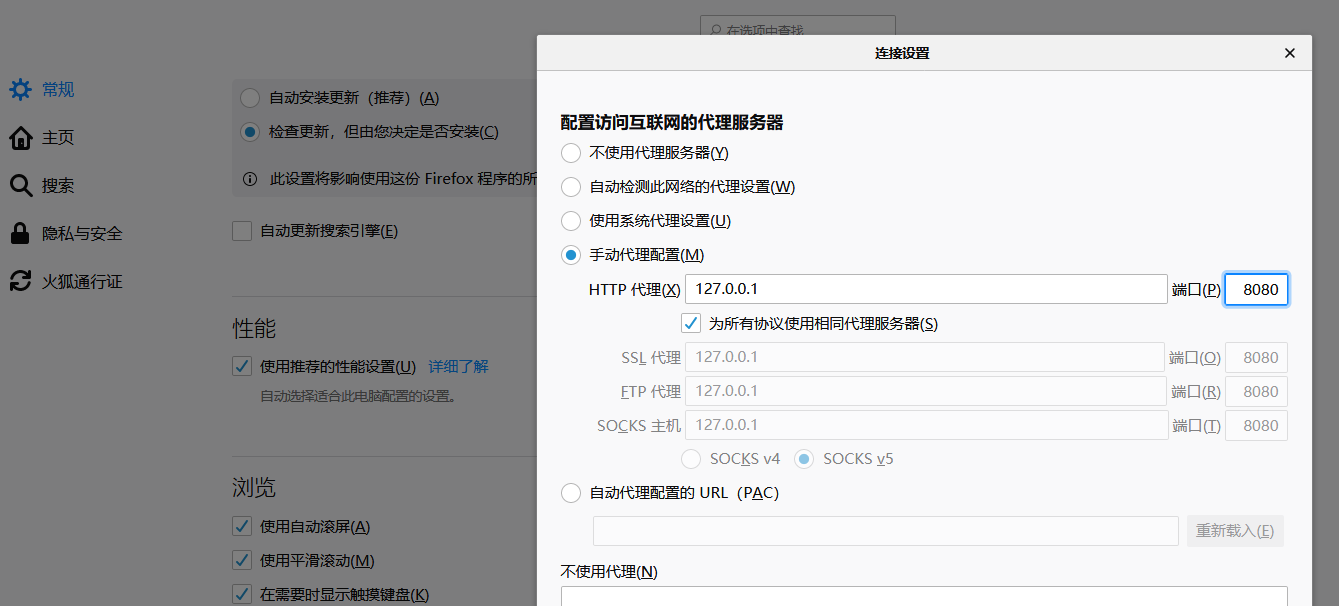The height and width of the screenshot is (606, 1339).
Task: Click the 浏览 section heading
Action: [x=254, y=488]
